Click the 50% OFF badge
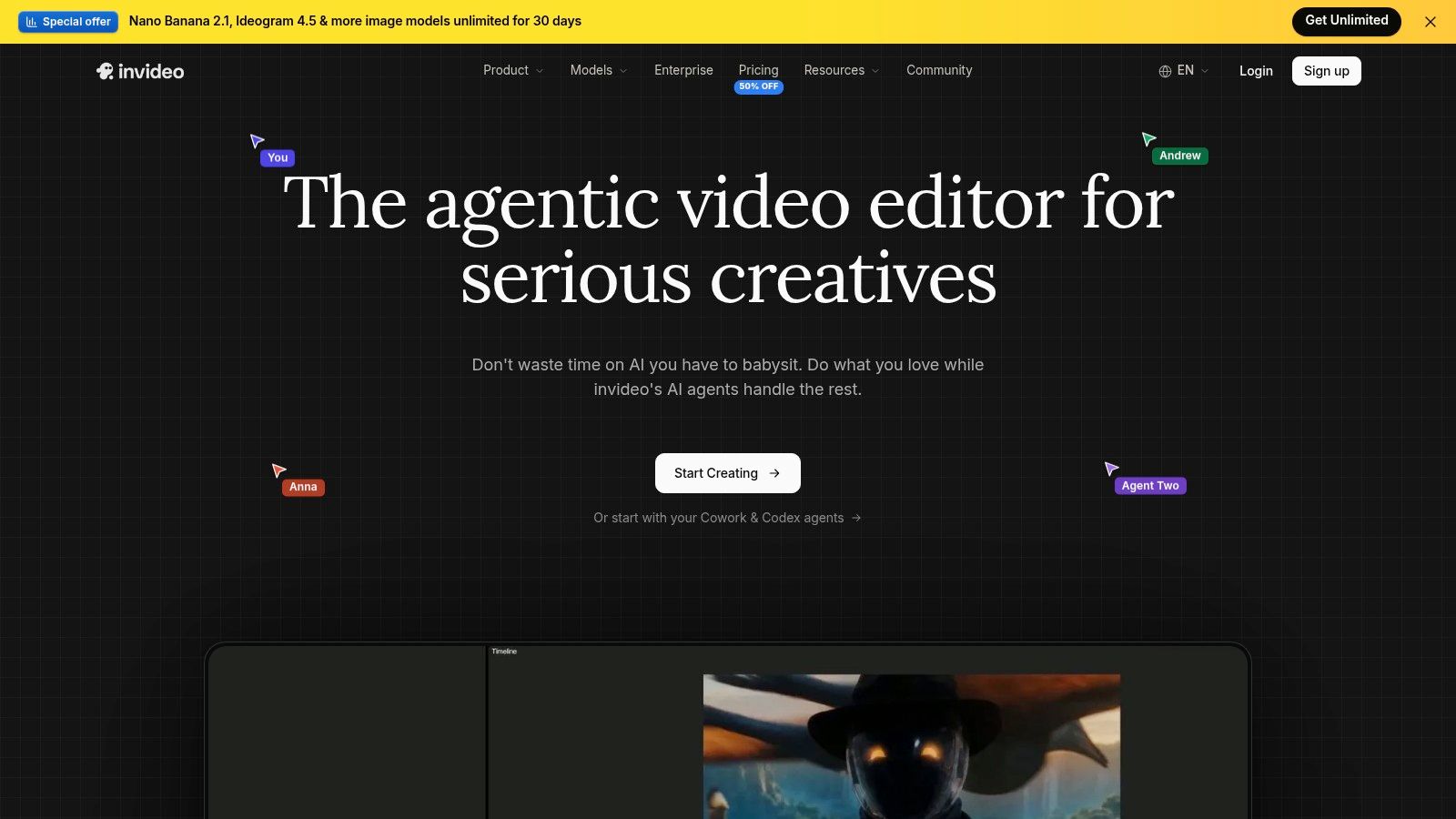This screenshot has width=1456, height=819. [x=759, y=87]
